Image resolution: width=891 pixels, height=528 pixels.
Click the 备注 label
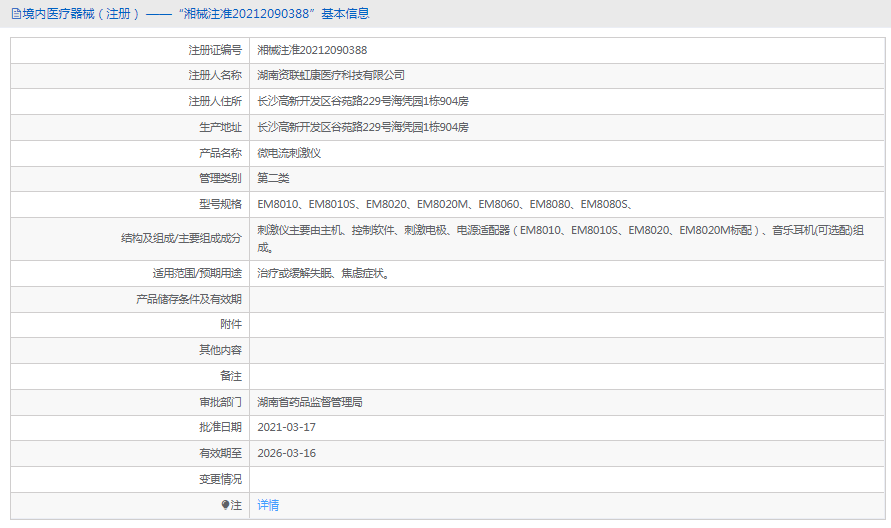(x=231, y=376)
